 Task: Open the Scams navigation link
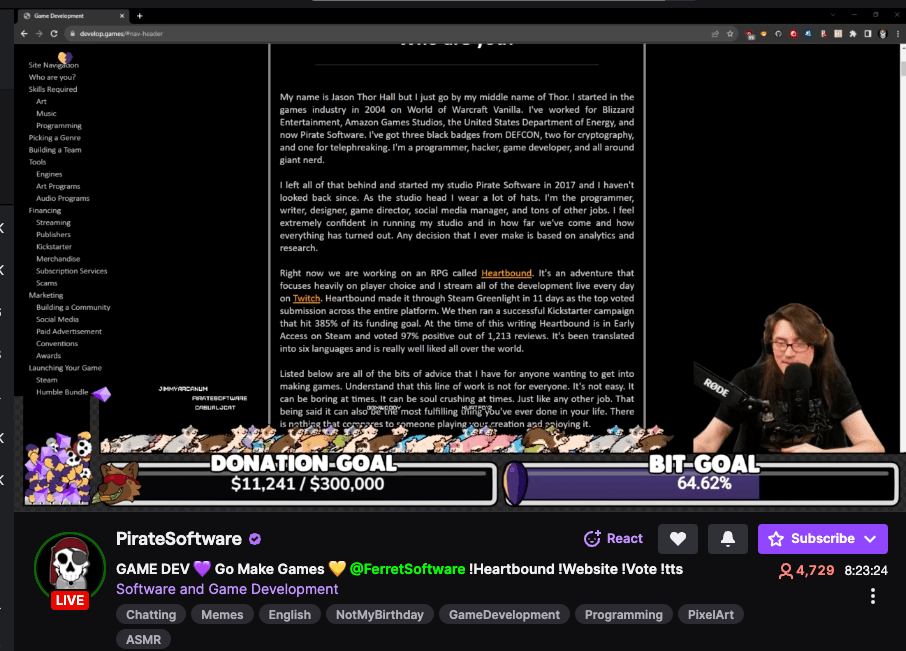click(x=47, y=283)
